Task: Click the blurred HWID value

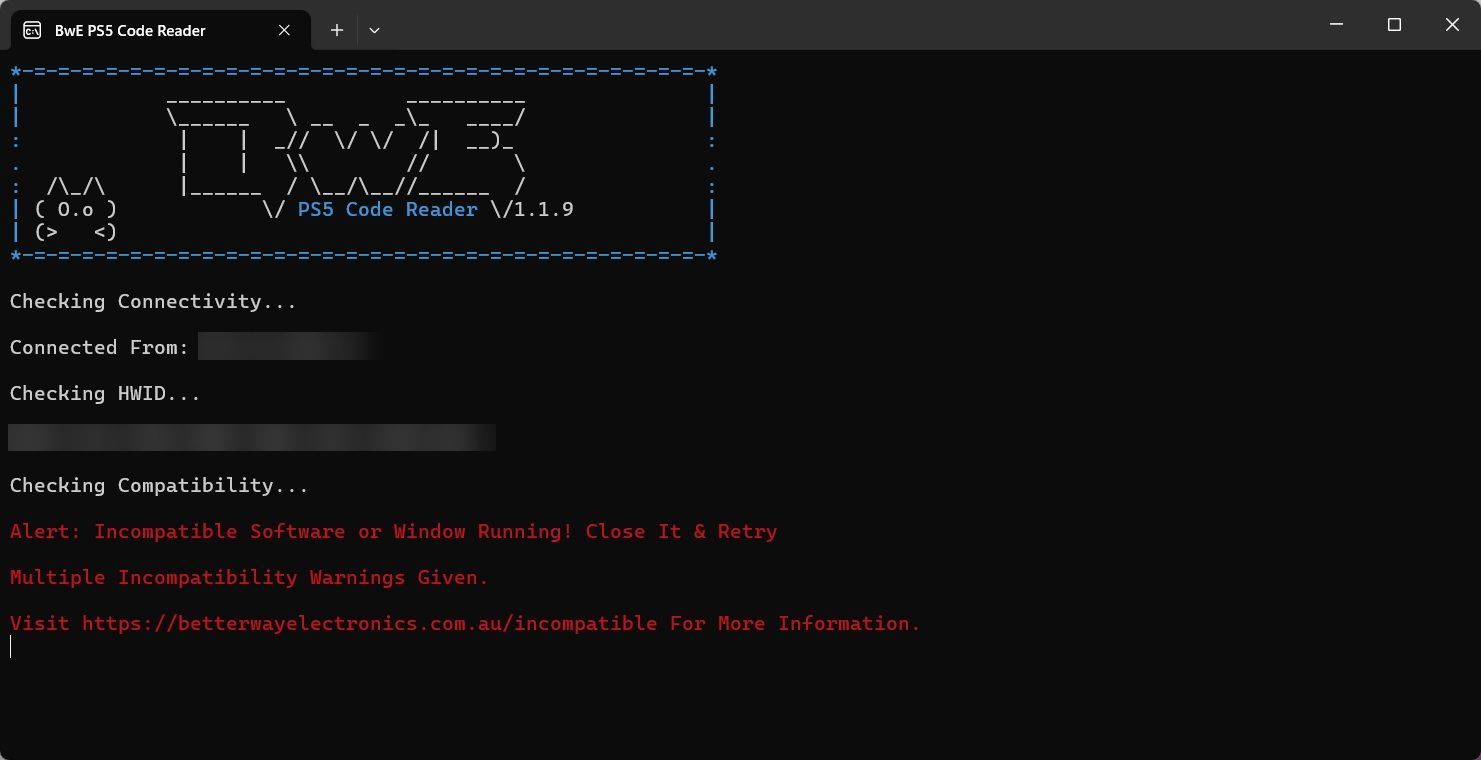Action: 252,438
